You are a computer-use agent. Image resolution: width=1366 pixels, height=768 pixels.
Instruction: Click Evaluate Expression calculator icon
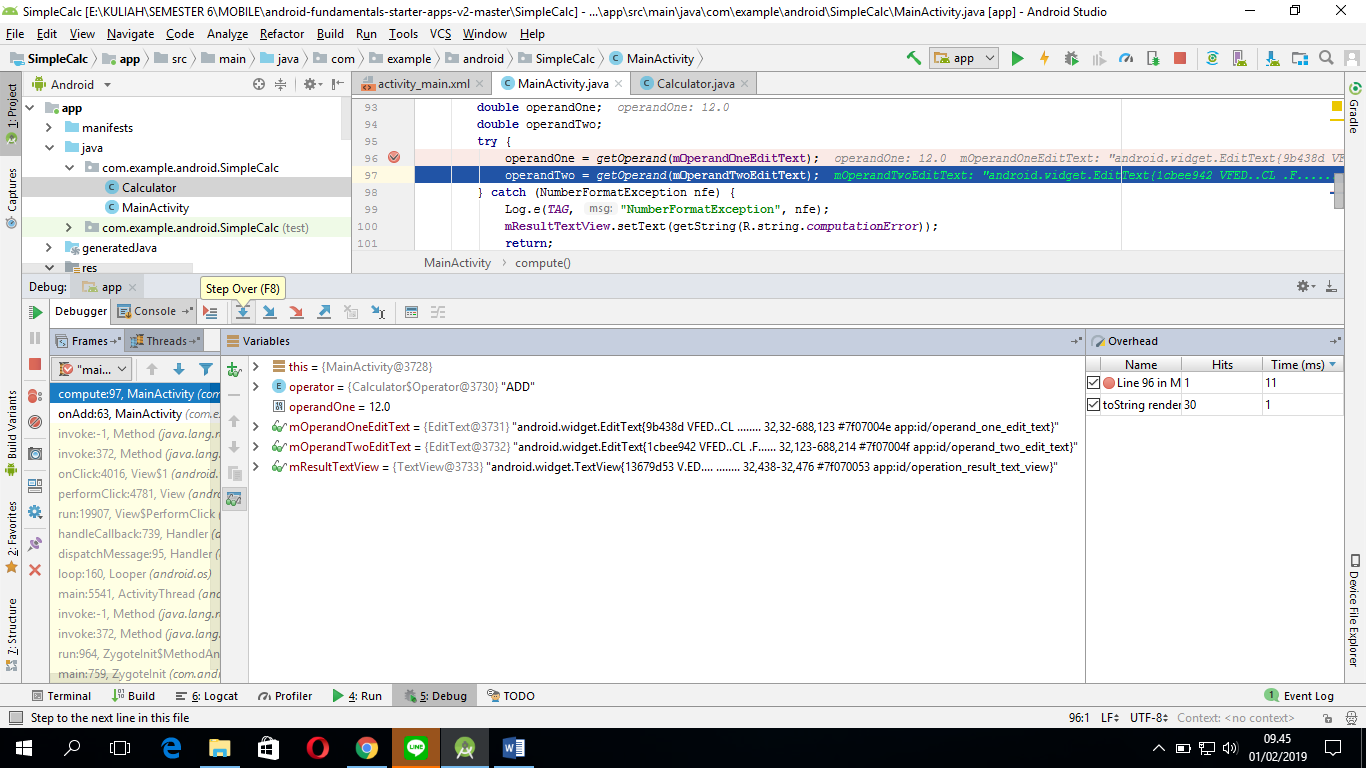click(411, 312)
